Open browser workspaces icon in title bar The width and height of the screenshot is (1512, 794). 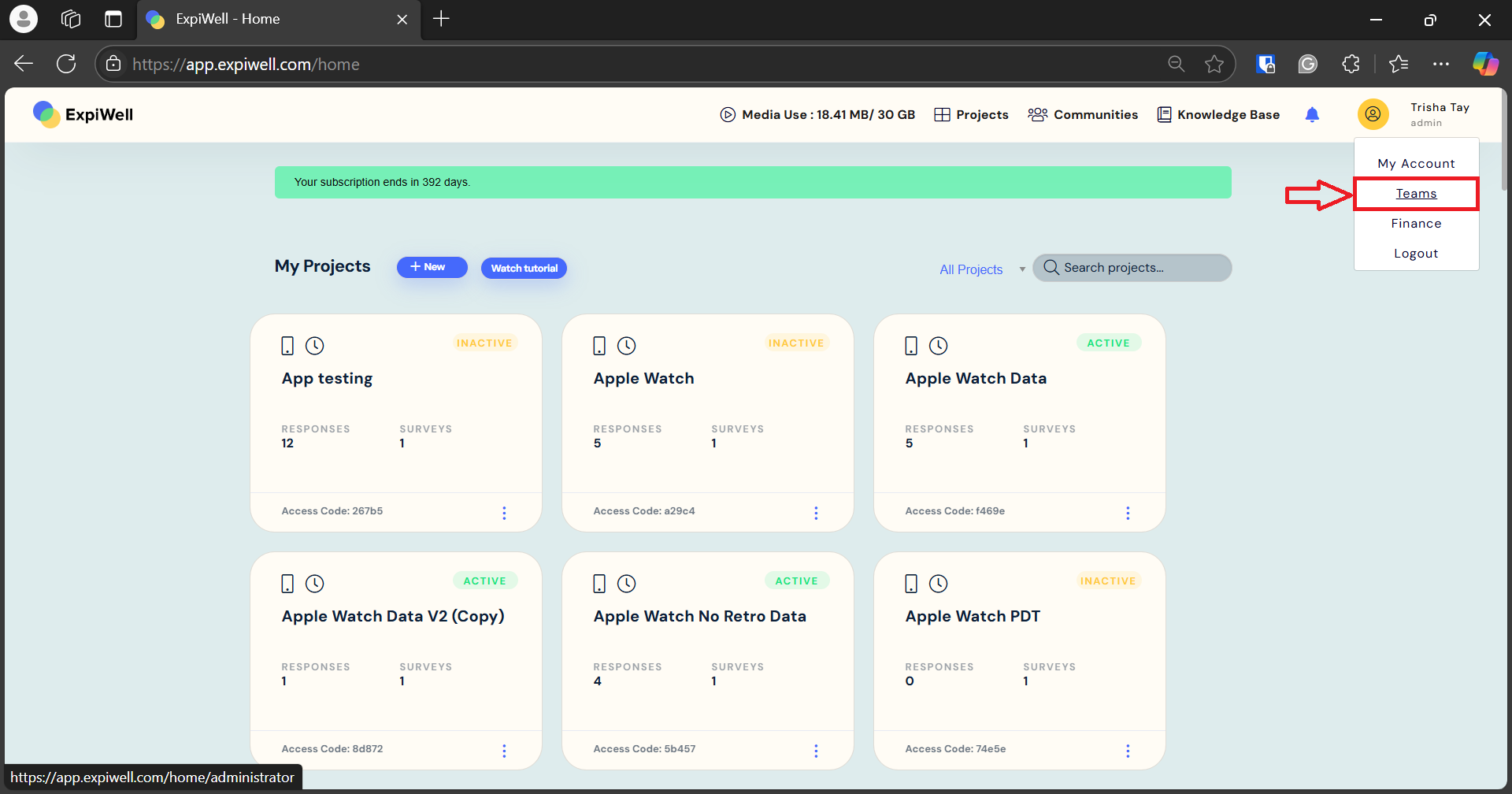pos(71,19)
